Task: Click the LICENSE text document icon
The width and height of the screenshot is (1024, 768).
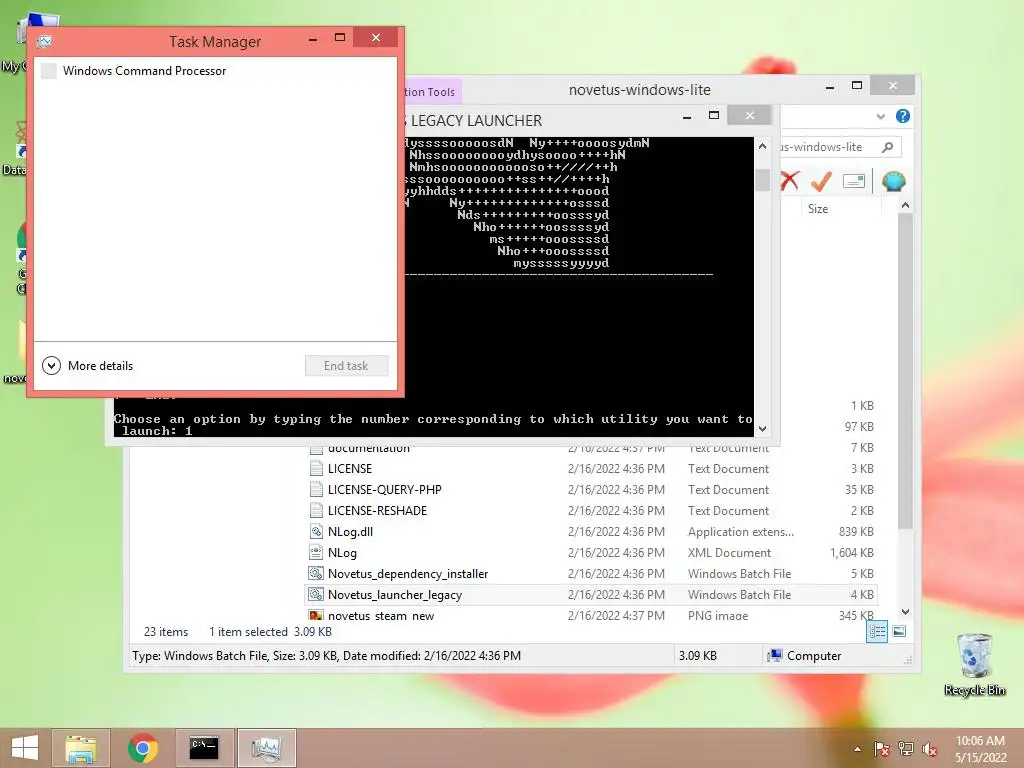Action: tap(316, 468)
